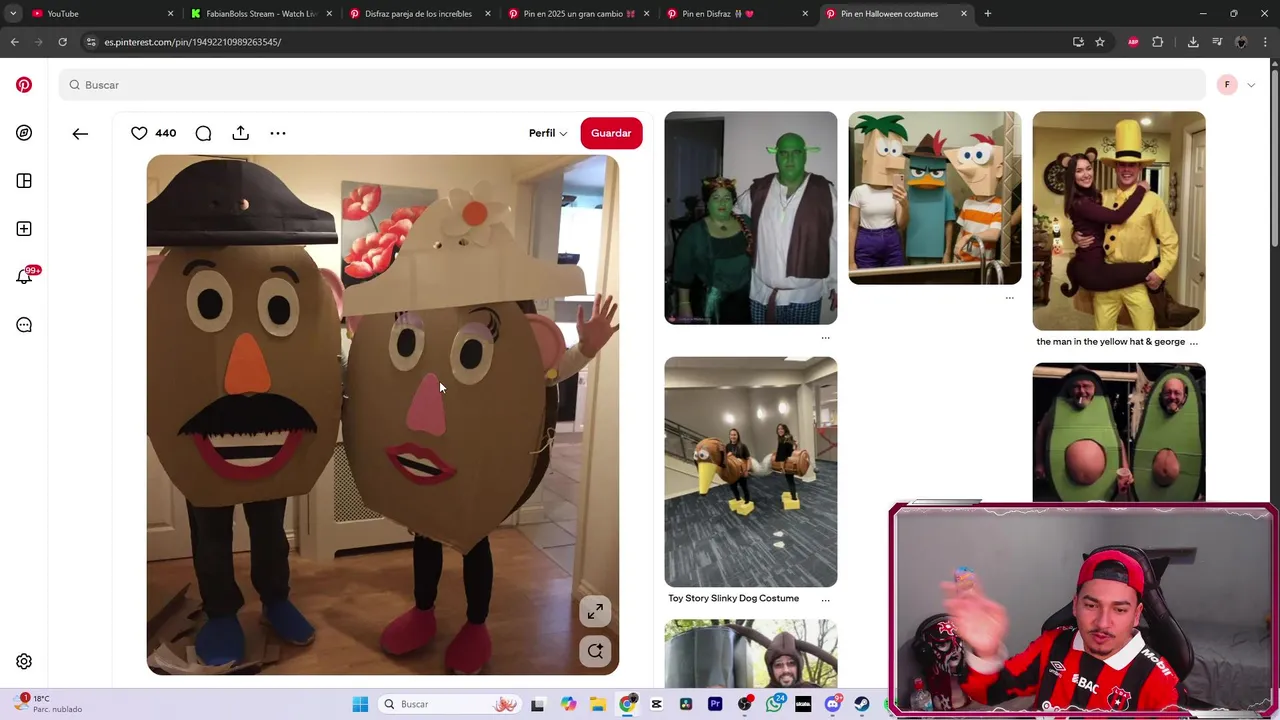Open the Slinky Dog costume pin image

751,472
